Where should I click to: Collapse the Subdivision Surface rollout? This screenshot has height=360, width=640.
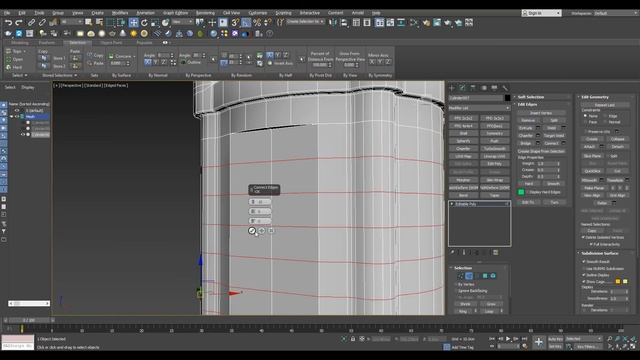click(600, 253)
